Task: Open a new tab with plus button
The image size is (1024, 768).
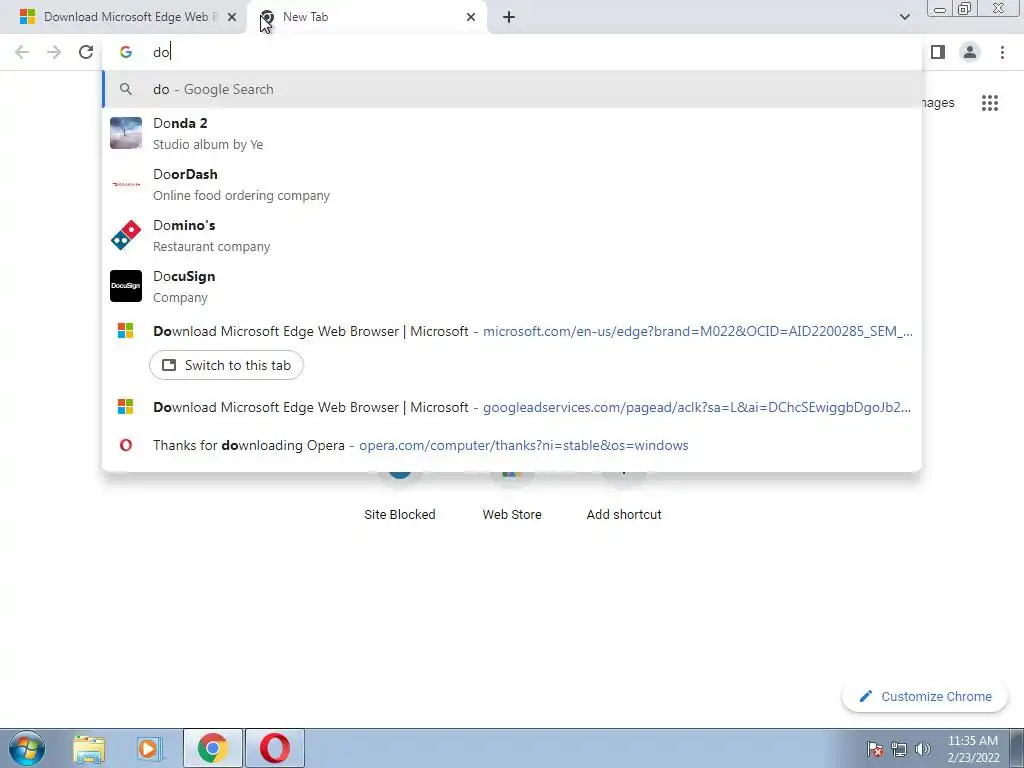Action: tap(509, 17)
